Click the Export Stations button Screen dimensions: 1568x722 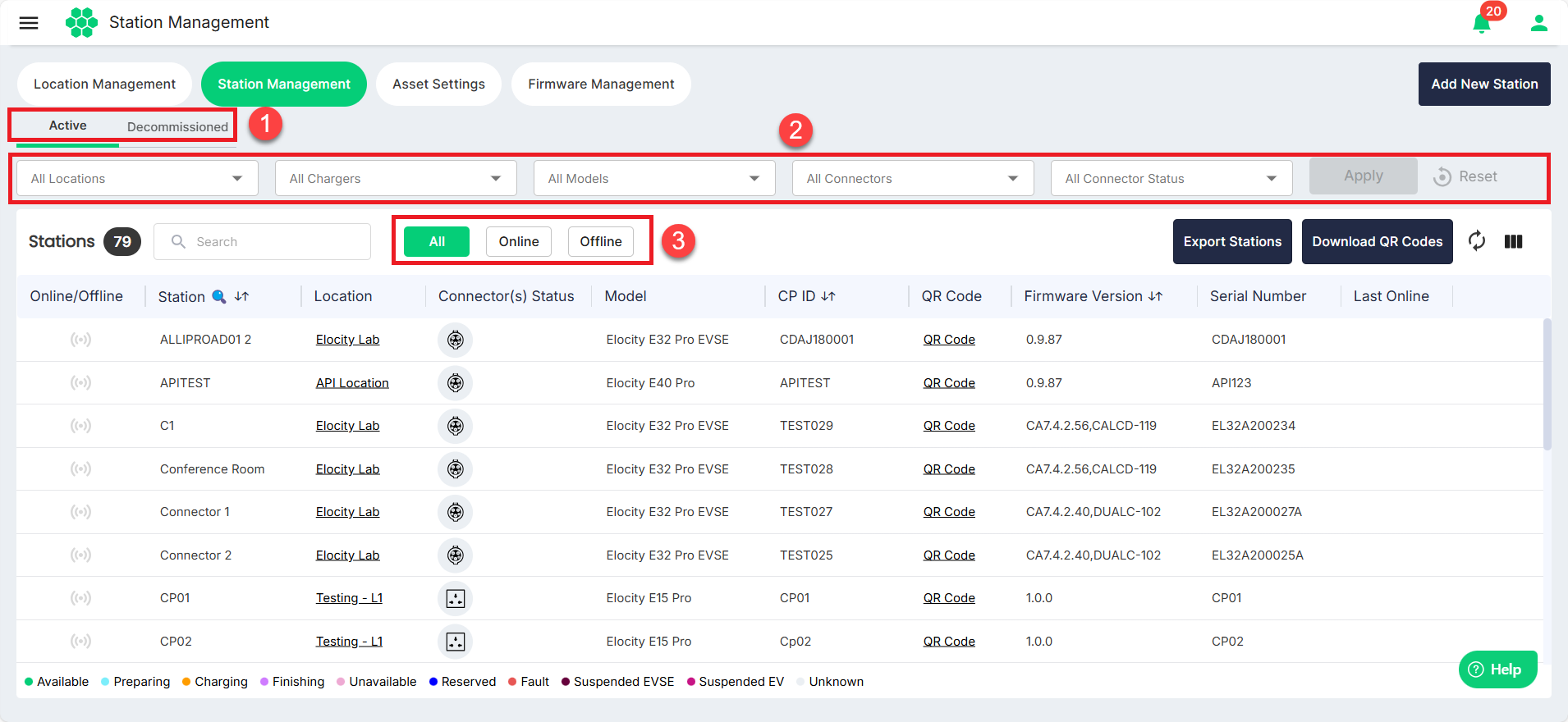pyautogui.click(x=1232, y=241)
